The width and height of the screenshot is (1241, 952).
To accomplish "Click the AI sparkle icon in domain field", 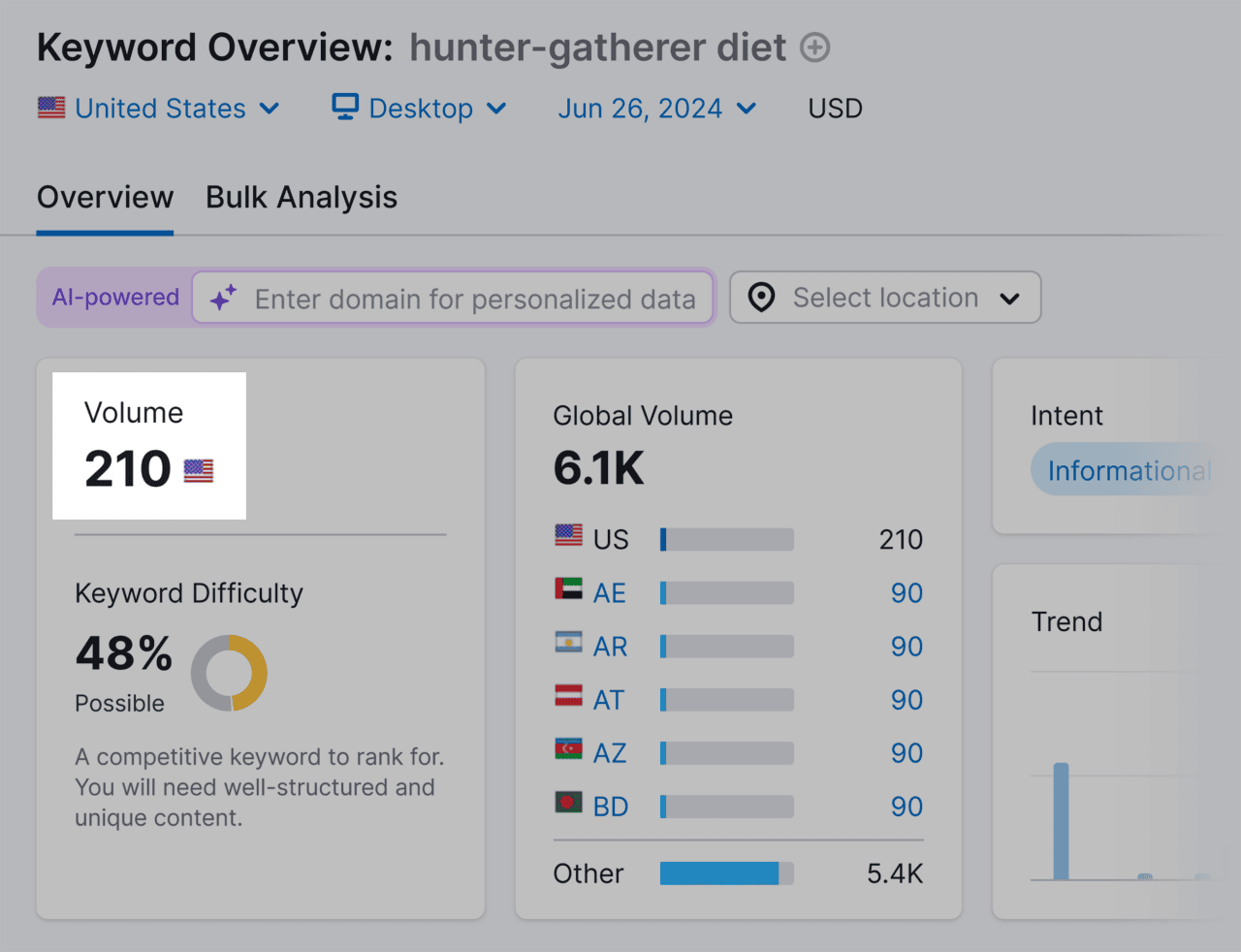I will tap(224, 298).
